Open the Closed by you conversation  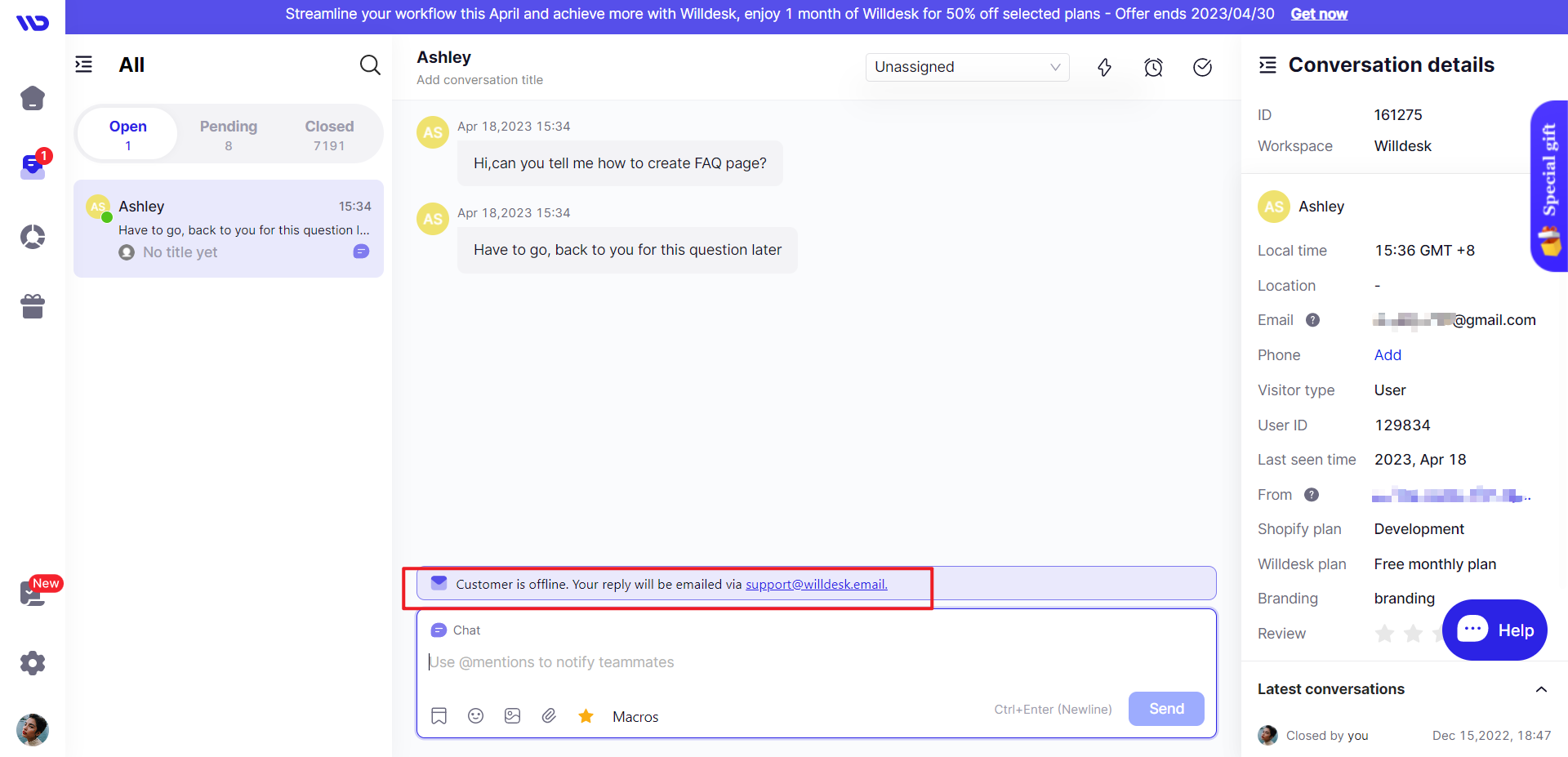tap(1404, 736)
